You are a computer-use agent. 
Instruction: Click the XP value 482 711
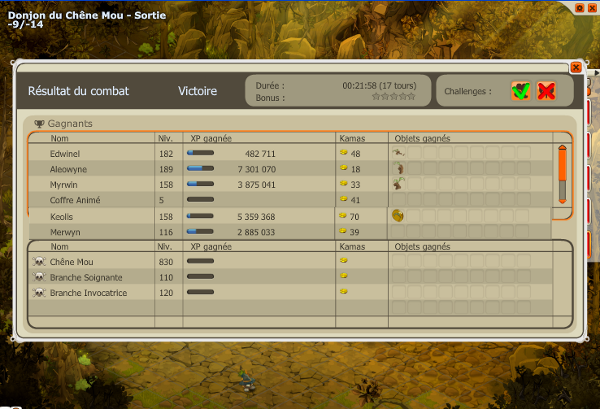[x=260, y=154]
